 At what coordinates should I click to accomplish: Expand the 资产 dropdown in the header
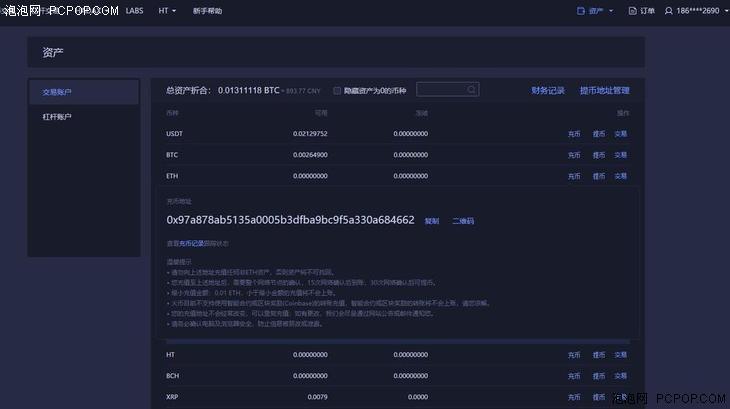pyautogui.click(x=611, y=11)
